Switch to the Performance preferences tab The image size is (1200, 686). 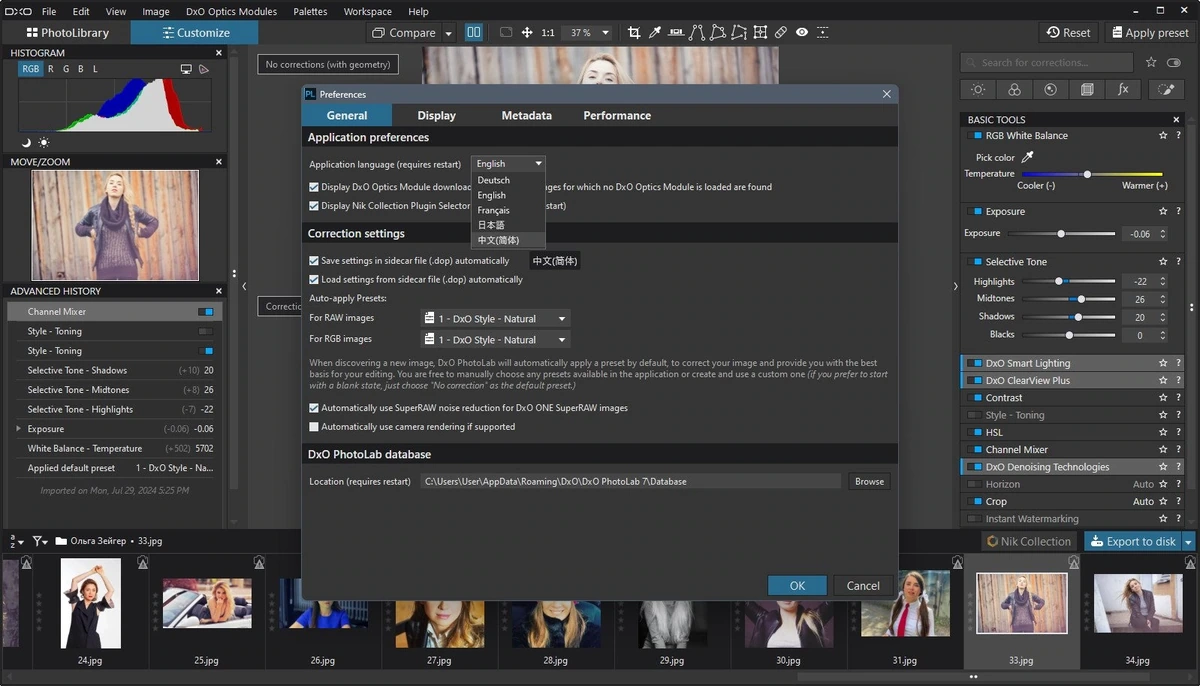tap(617, 116)
